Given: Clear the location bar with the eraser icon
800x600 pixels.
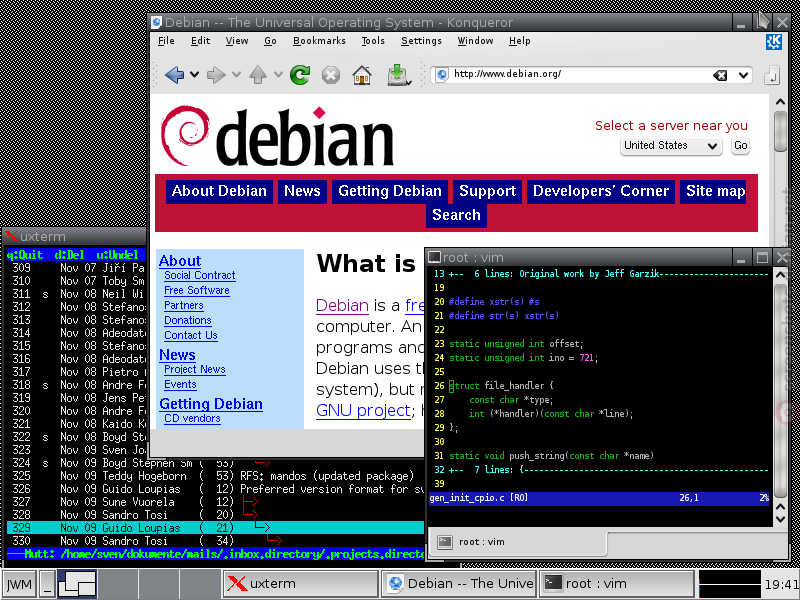Looking at the screenshot, I should point(720,76).
